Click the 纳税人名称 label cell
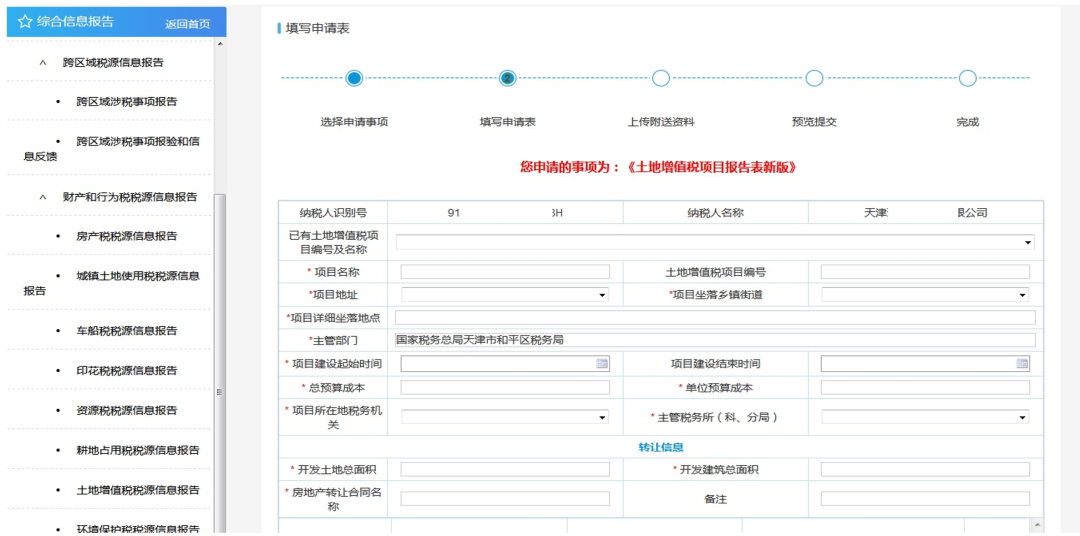 (715, 213)
